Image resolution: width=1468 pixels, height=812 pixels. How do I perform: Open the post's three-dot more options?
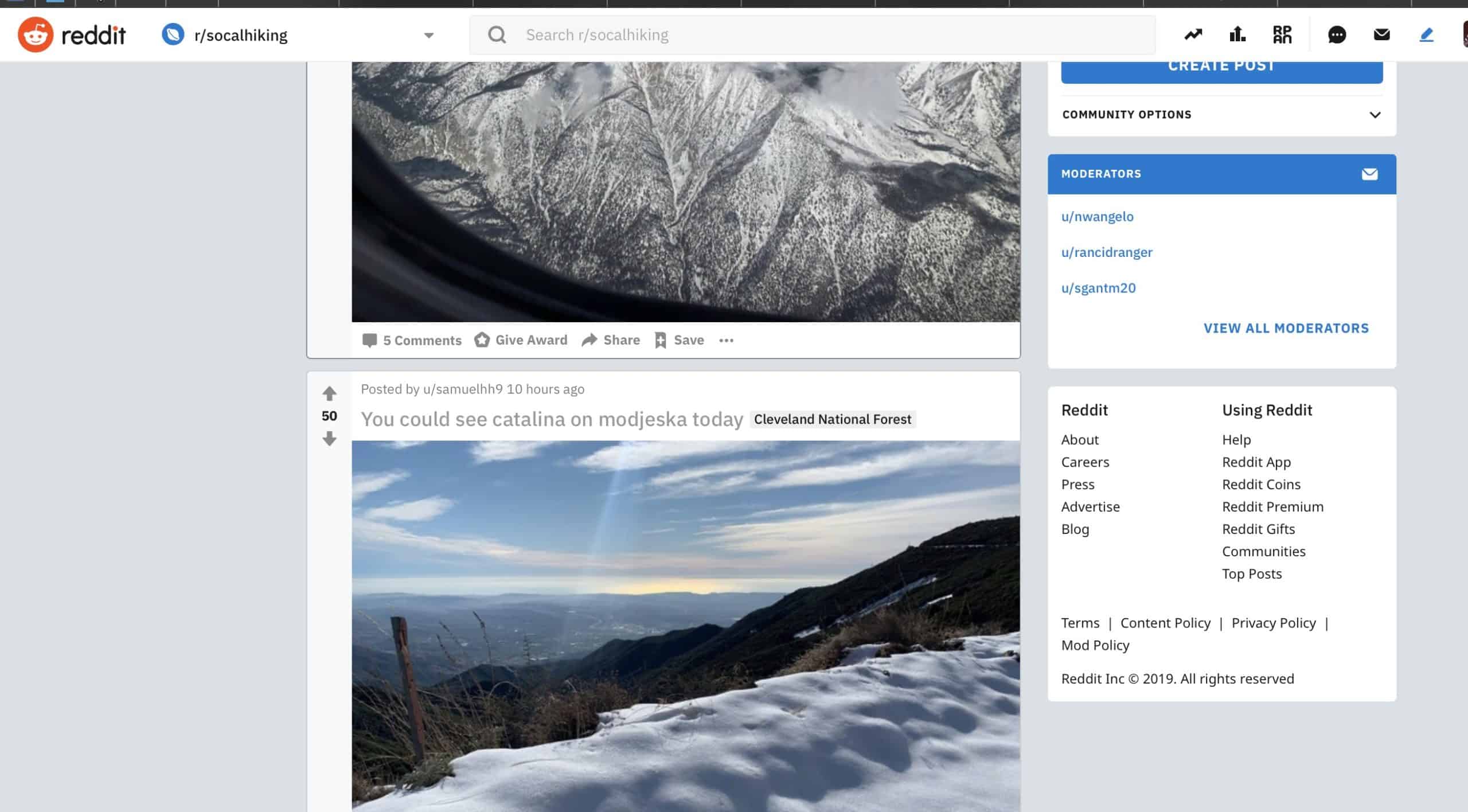(726, 341)
